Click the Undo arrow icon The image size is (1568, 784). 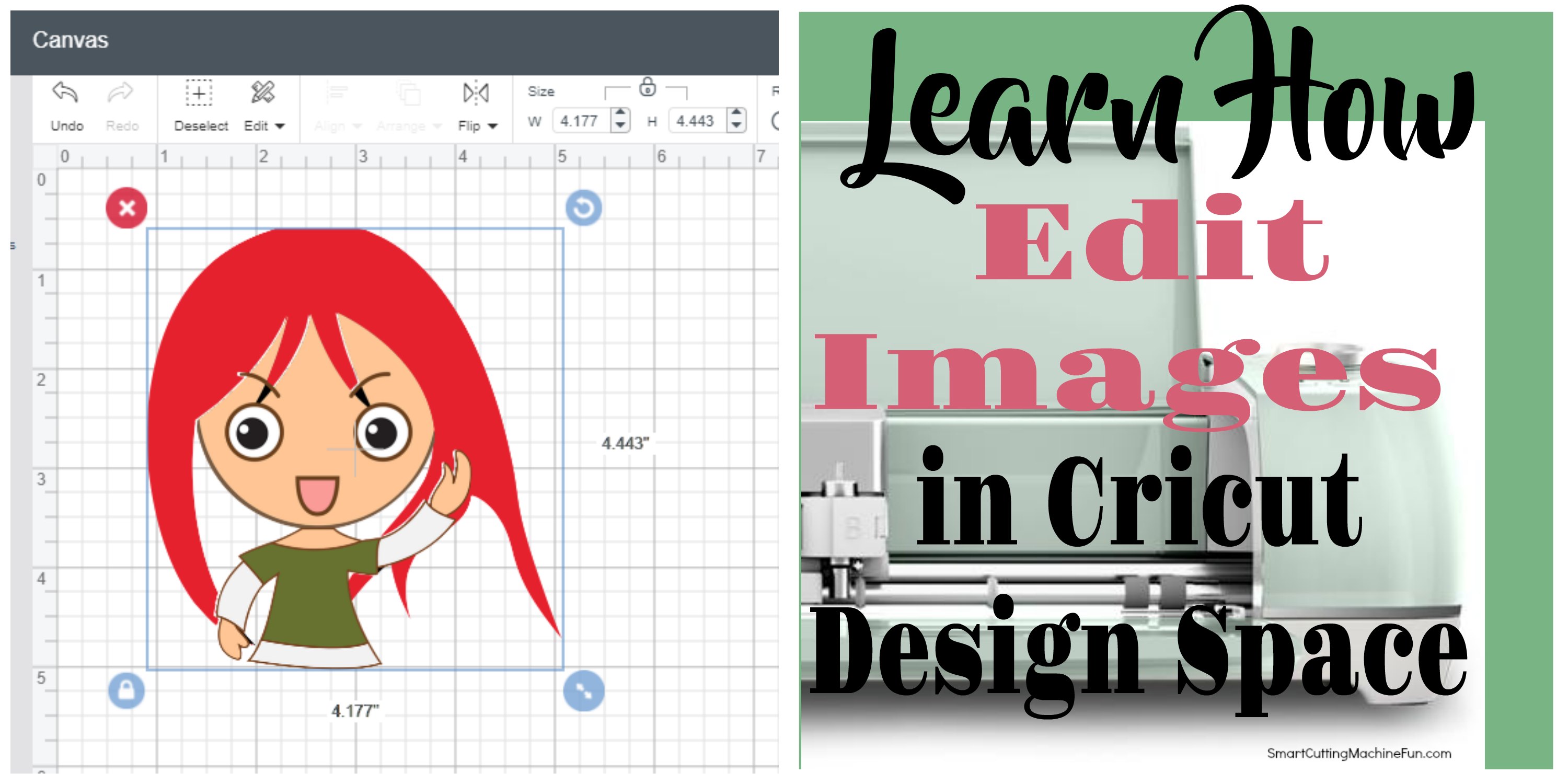click(x=65, y=93)
